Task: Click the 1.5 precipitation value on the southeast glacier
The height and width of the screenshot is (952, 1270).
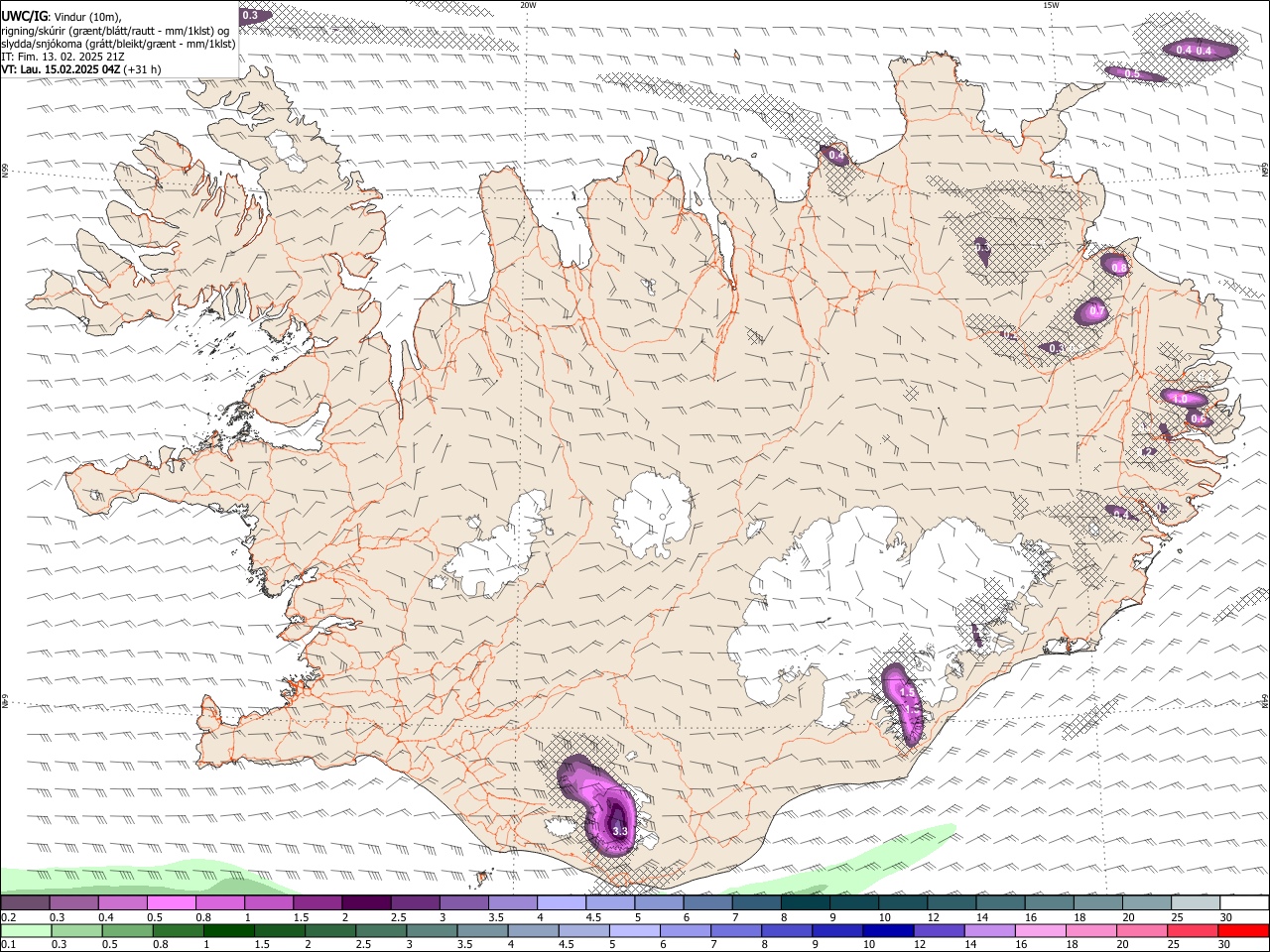Action: coord(906,691)
